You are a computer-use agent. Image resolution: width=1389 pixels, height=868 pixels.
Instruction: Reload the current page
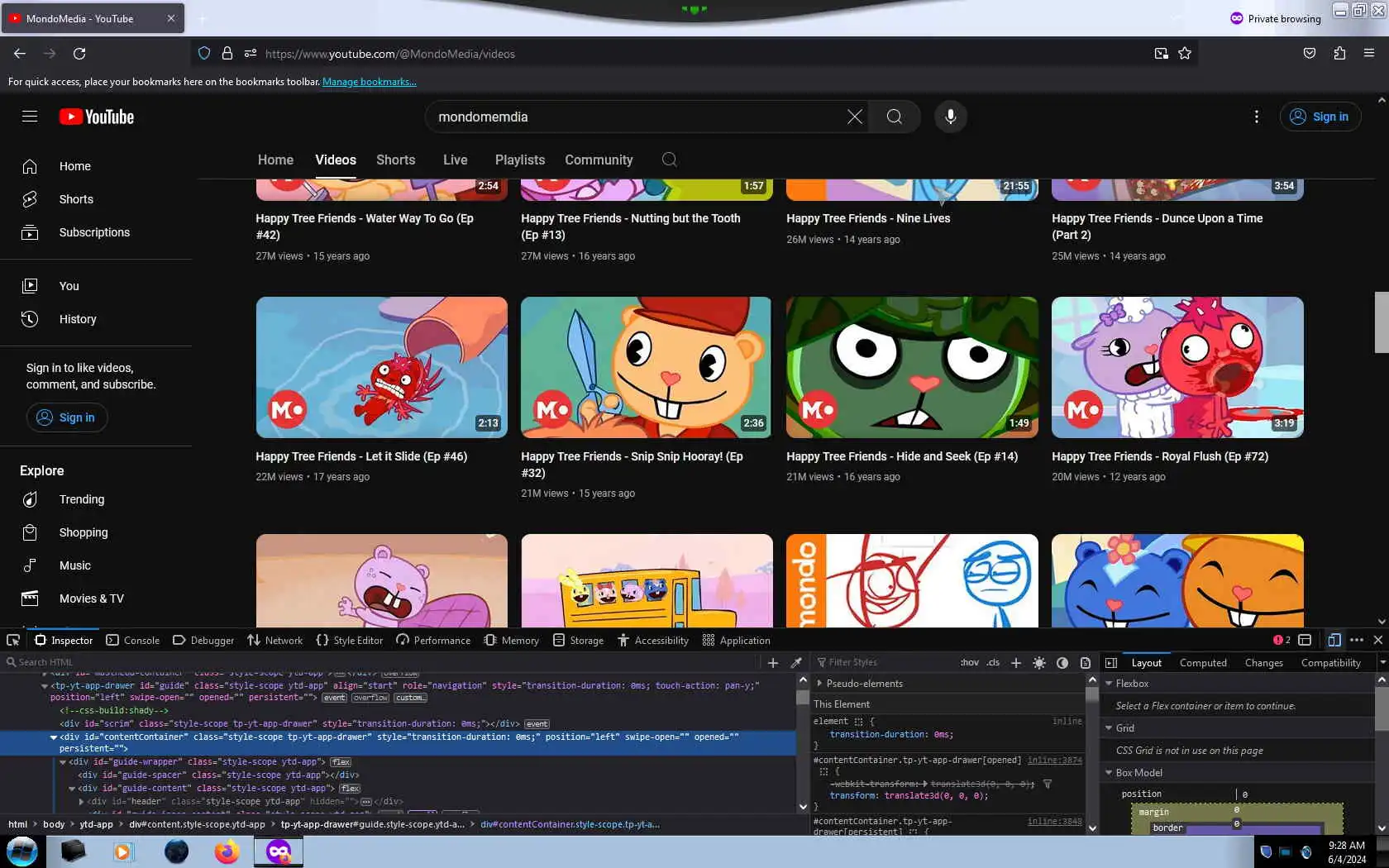(x=79, y=54)
